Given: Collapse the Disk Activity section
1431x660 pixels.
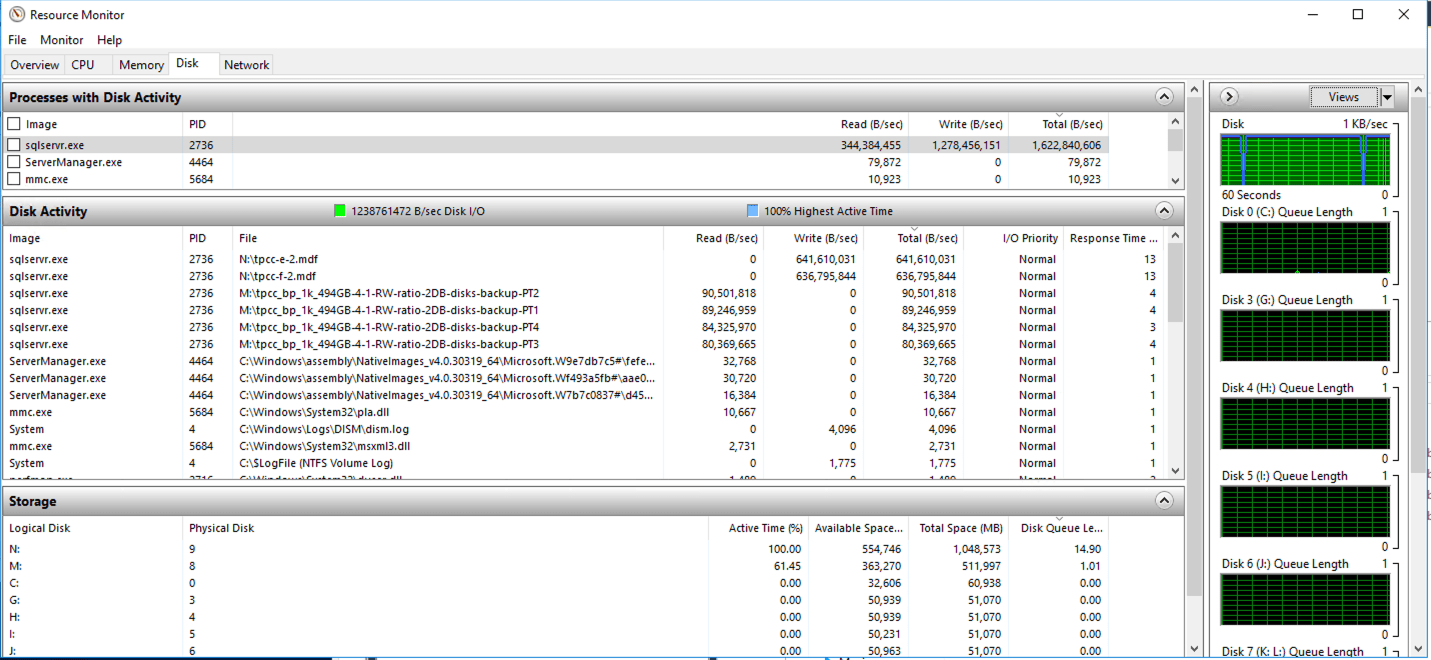Looking at the screenshot, I should click(x=1164, y=210).
